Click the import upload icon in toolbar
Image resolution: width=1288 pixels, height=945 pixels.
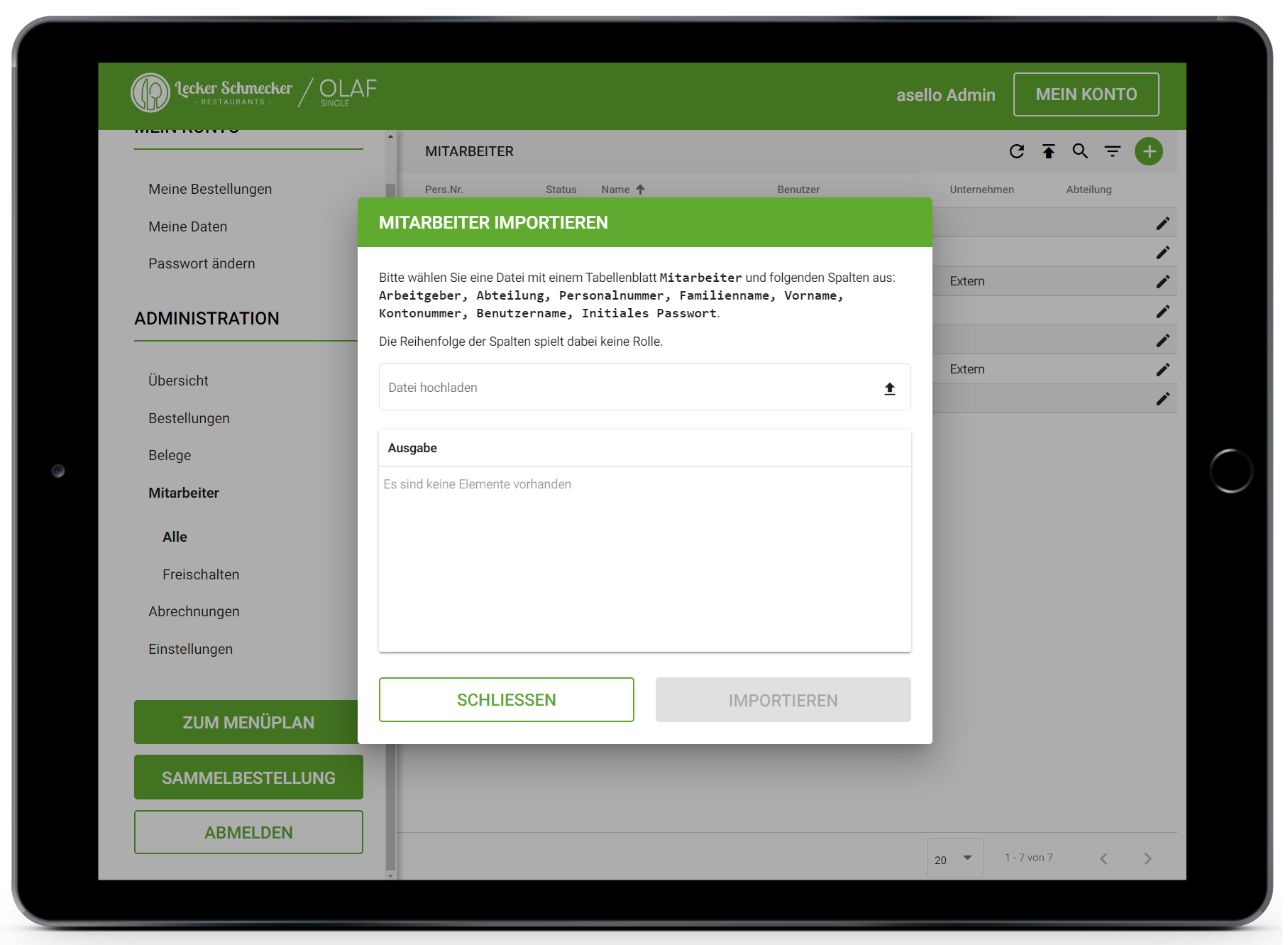click(x=1048, y=151)
